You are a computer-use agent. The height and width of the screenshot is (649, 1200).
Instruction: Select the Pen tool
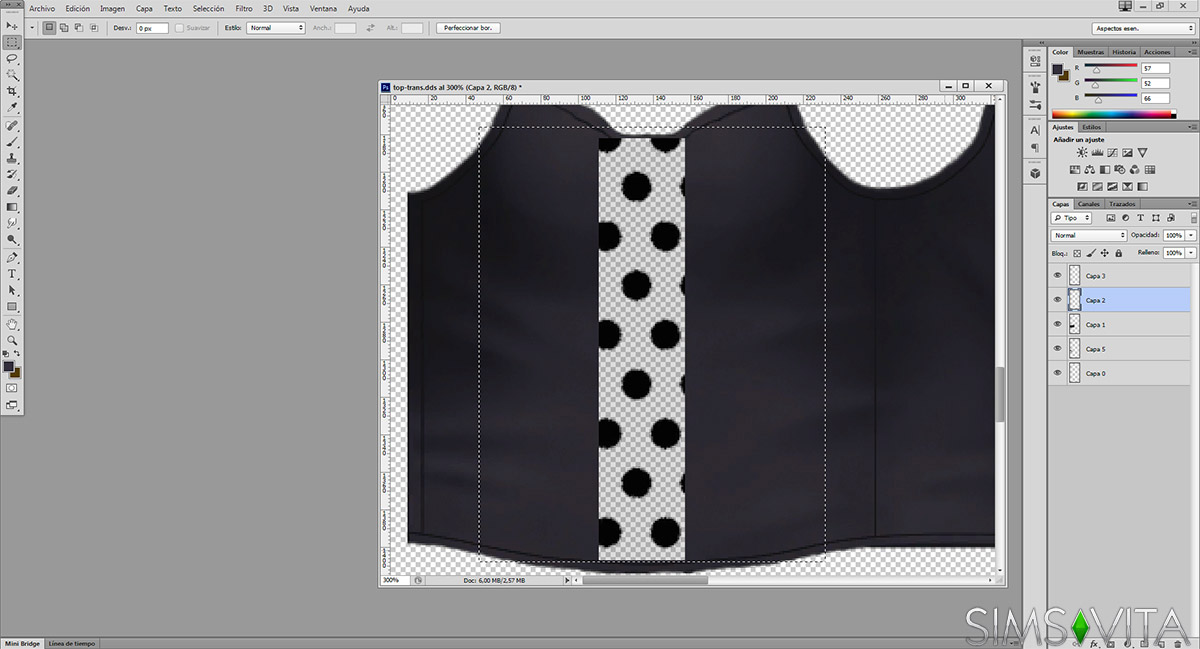point(12,258)
